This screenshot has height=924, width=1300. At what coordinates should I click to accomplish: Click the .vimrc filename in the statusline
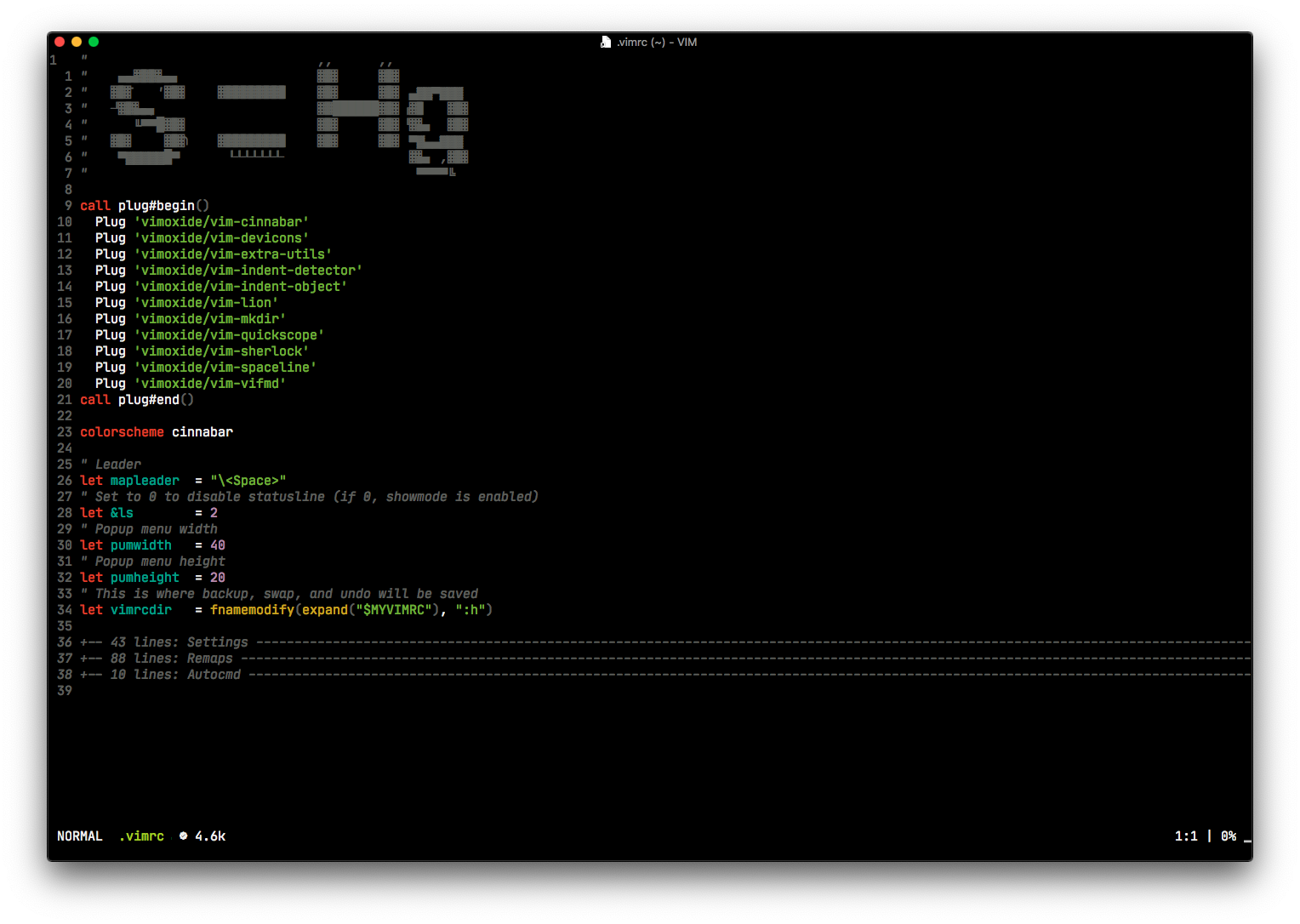tap(140, 836)
